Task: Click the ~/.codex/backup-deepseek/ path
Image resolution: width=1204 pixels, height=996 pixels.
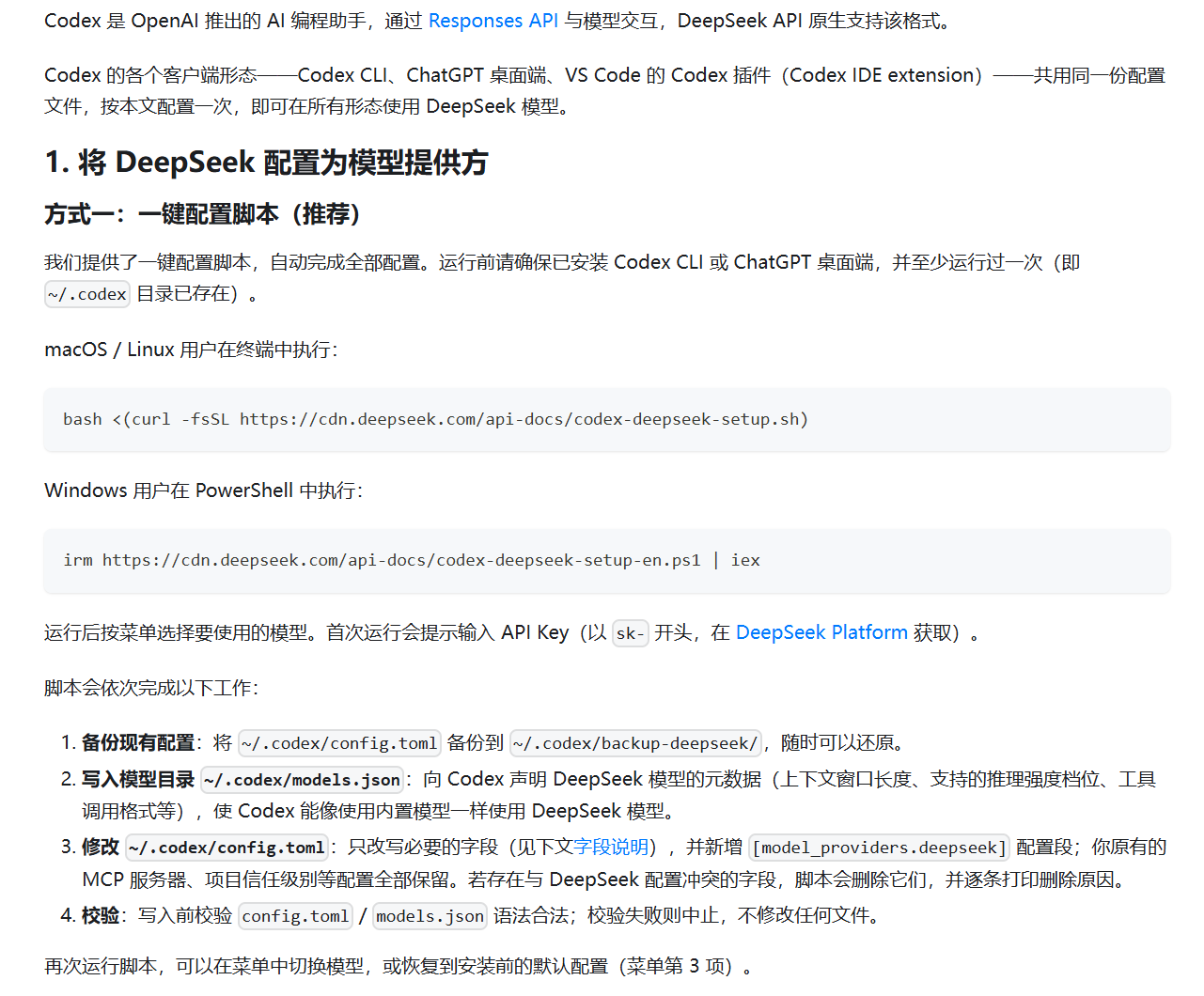Action: pos(635,743)
